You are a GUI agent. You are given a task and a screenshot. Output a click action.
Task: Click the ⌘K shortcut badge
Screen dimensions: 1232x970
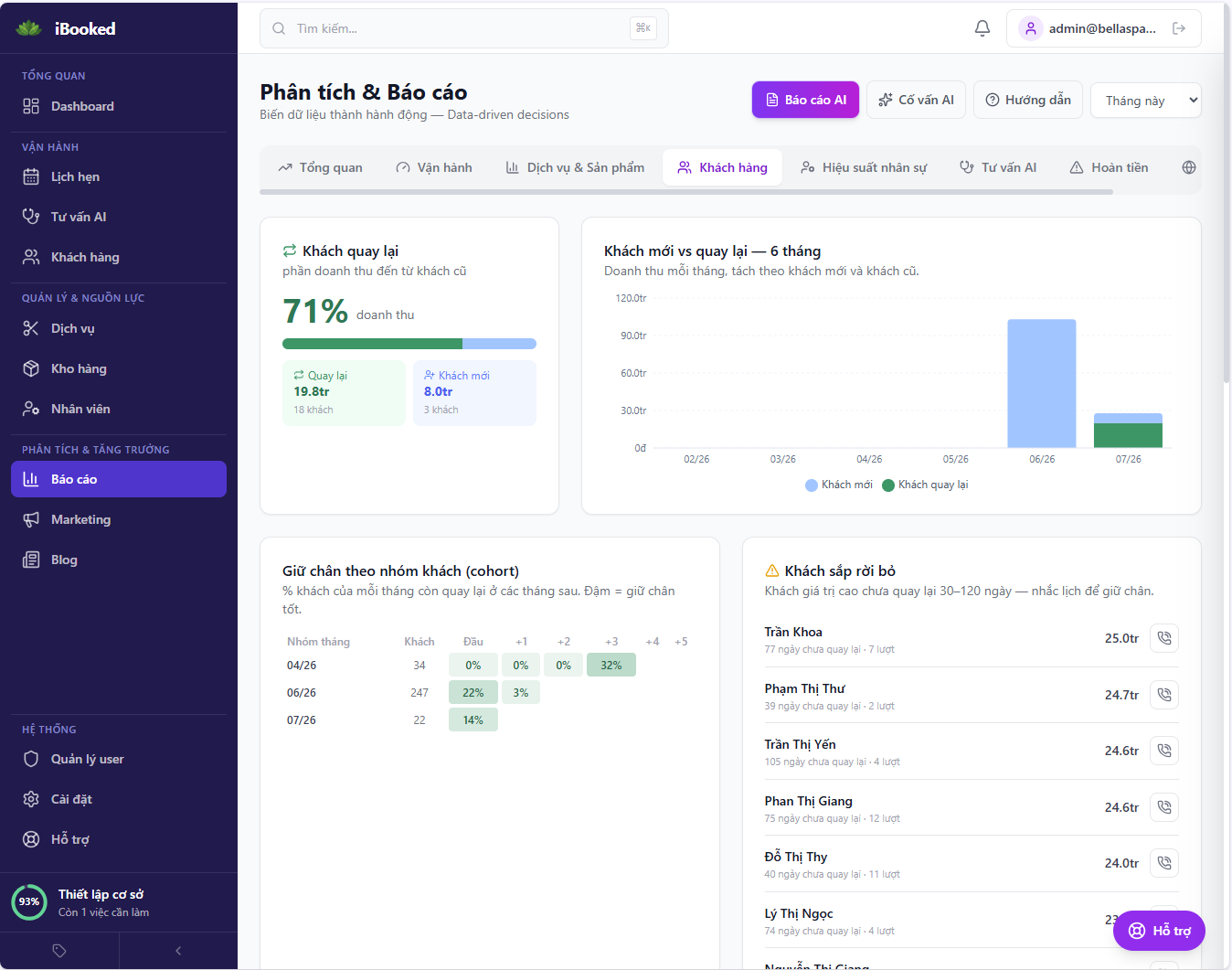(x=643, y=28)
